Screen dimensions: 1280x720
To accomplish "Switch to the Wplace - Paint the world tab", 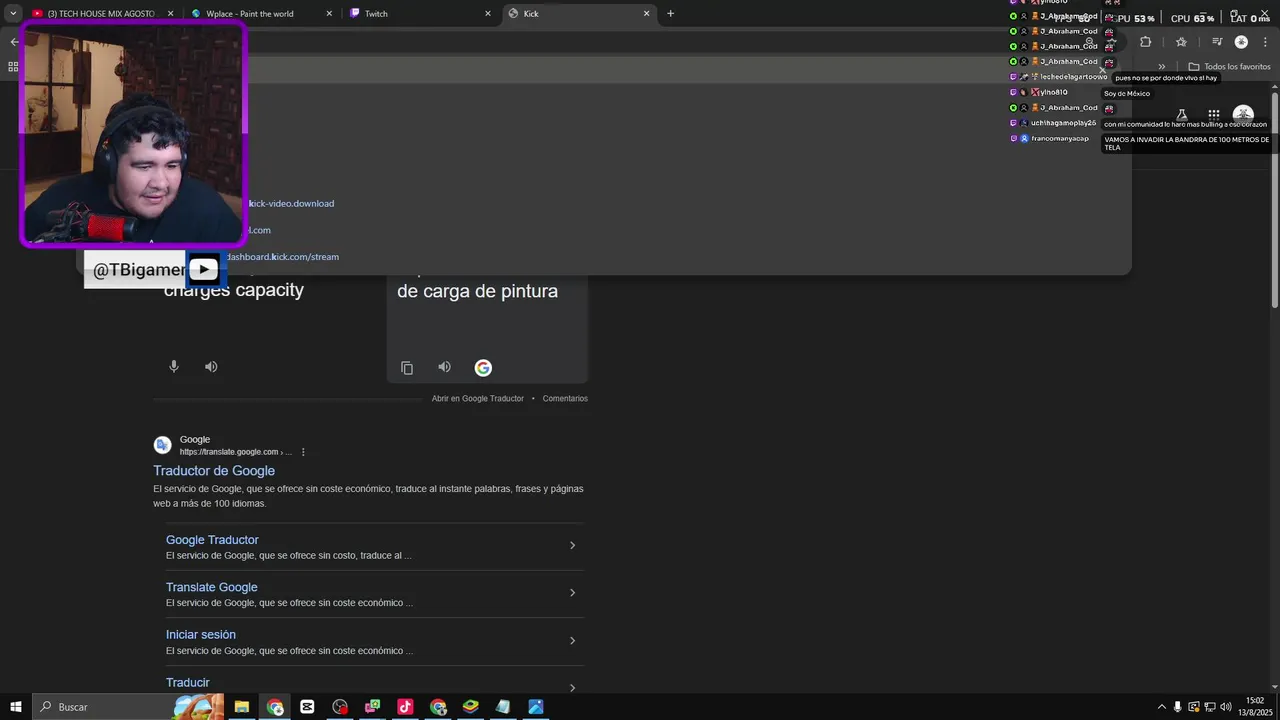I will [262, 14].
